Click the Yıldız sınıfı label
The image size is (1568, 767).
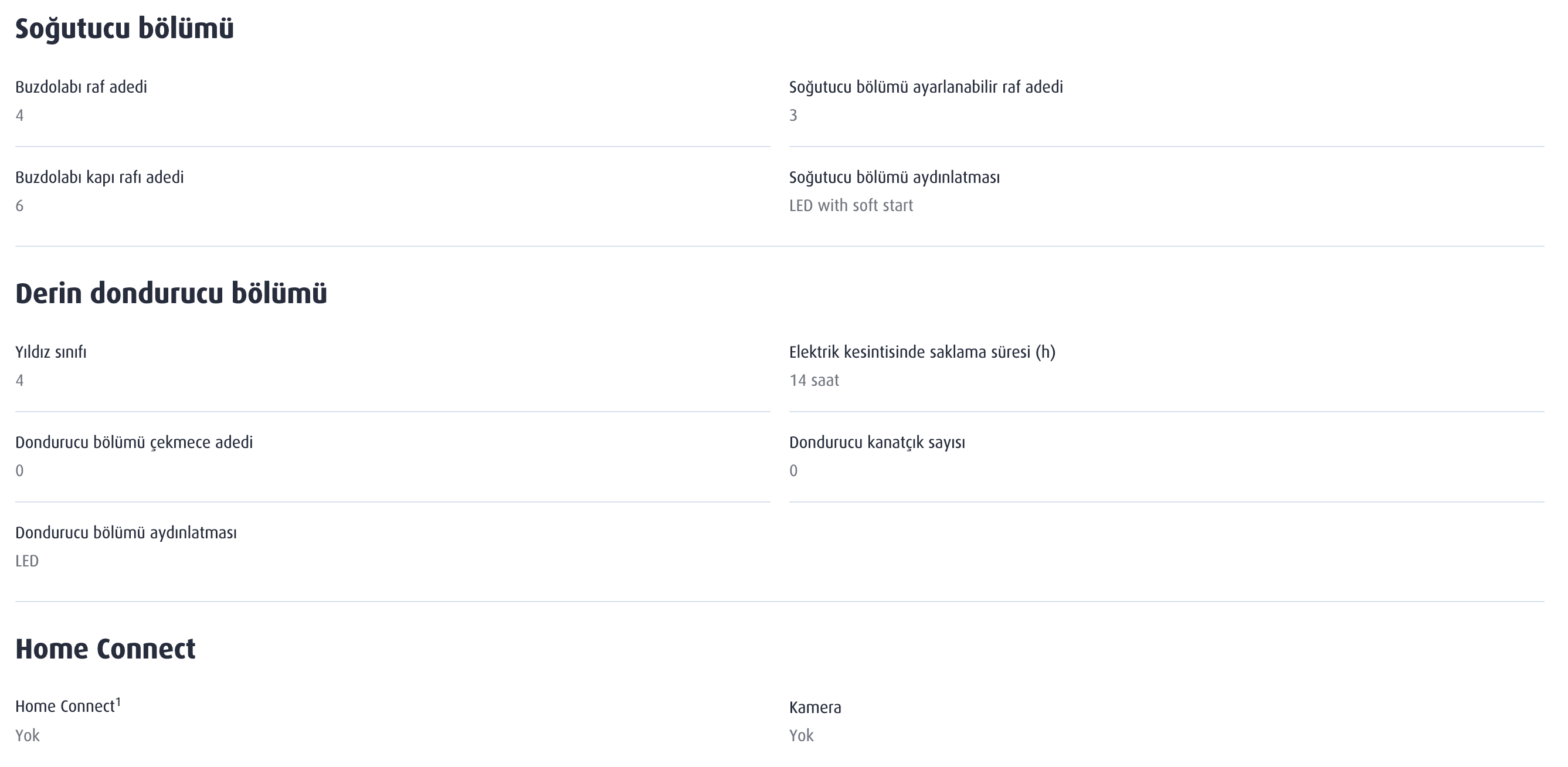click(50, 352)
